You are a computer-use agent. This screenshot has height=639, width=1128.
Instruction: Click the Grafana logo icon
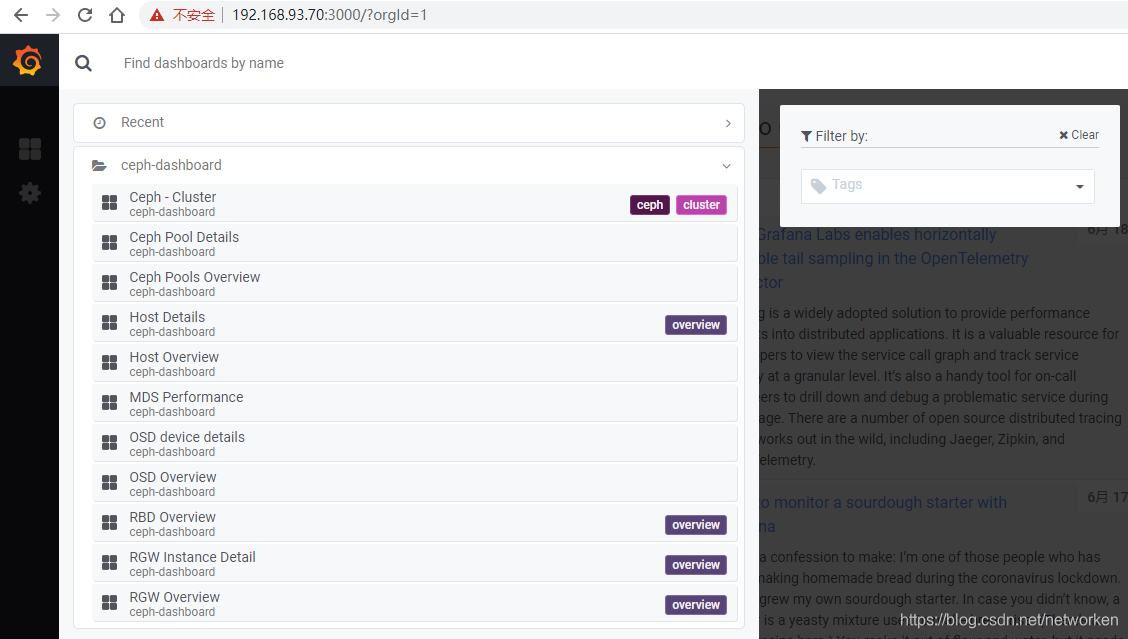[x=28, y=60]
